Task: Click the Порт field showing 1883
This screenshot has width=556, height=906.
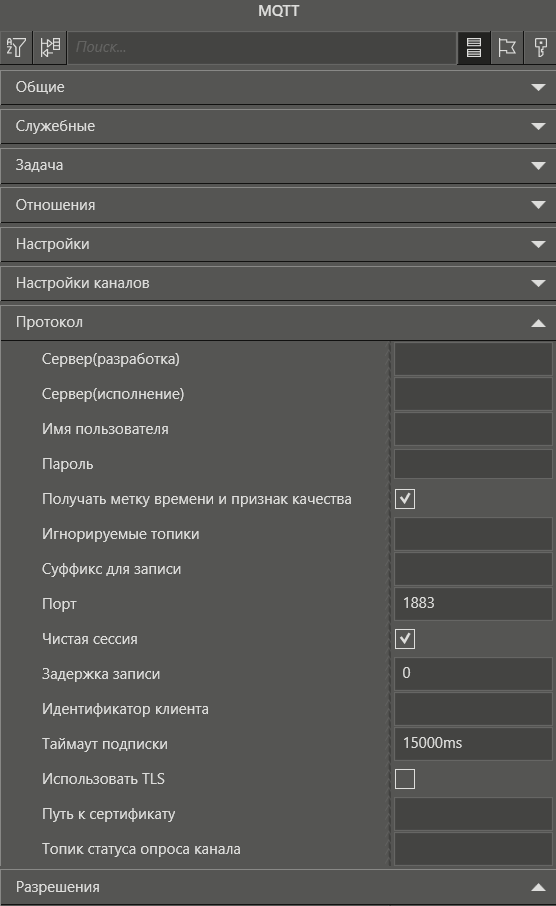Action: tap(473, 604)
